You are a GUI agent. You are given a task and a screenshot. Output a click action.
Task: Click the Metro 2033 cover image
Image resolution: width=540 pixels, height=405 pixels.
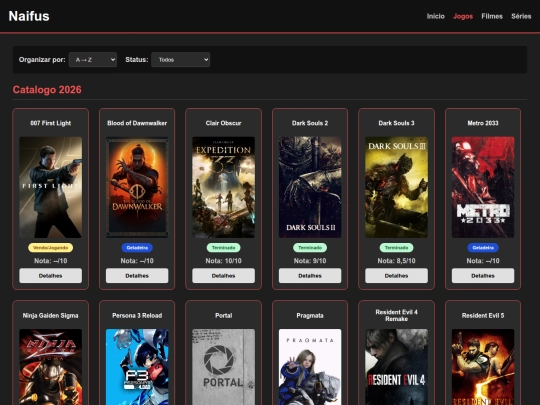tap(483, 187)
